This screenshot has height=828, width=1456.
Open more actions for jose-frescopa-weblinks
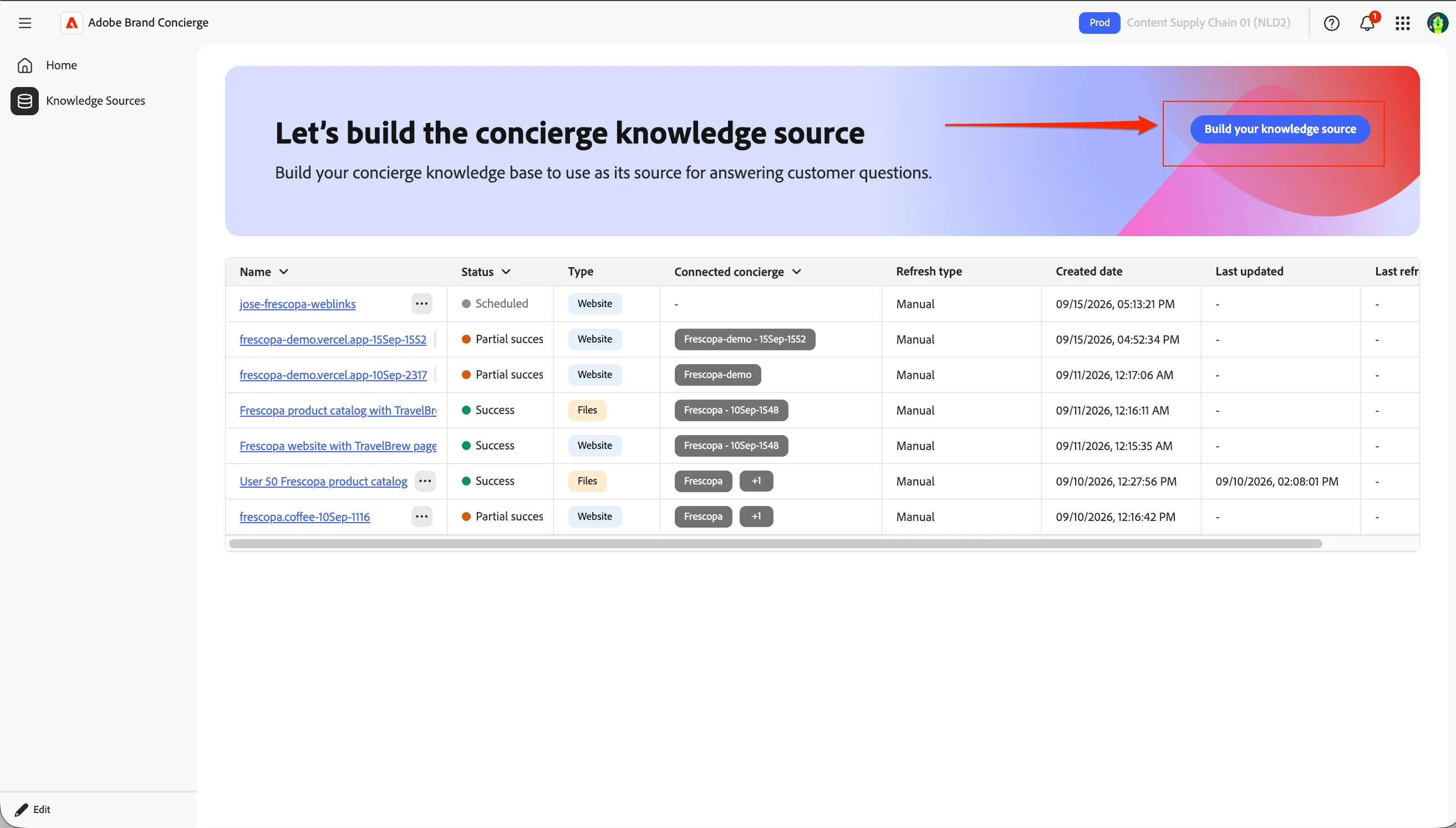[x=421, y=304]
